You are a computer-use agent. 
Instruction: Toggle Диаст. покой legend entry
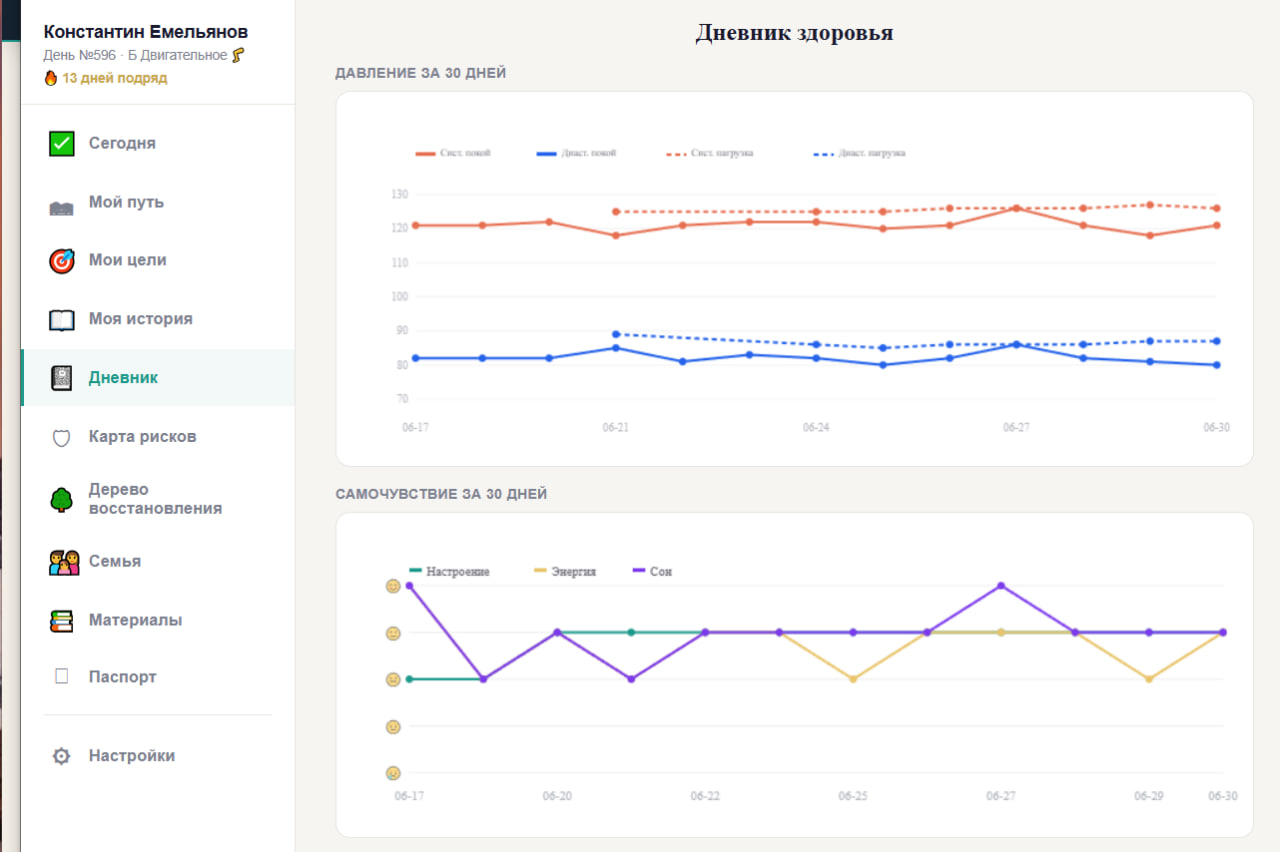(x=577, y=154)
